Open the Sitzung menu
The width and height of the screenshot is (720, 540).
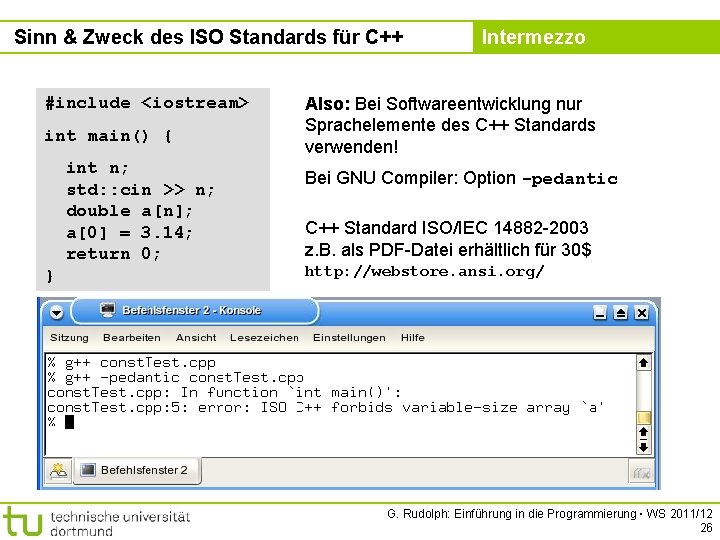tap(69, 338)
